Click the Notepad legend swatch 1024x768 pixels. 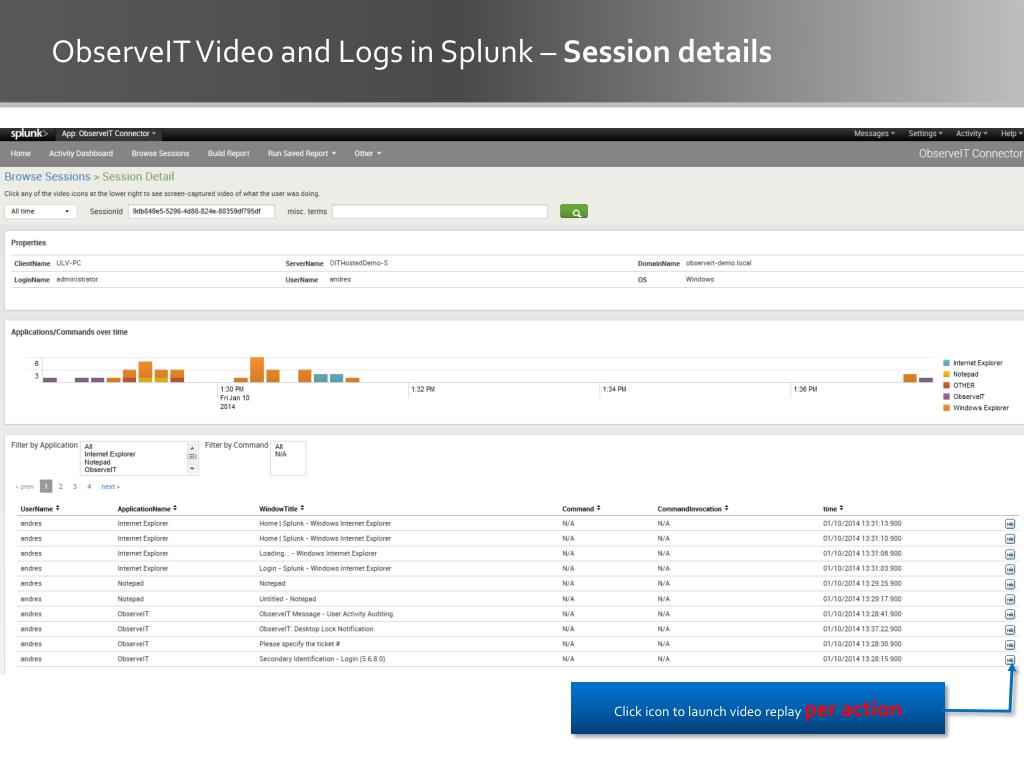[946, 374]
